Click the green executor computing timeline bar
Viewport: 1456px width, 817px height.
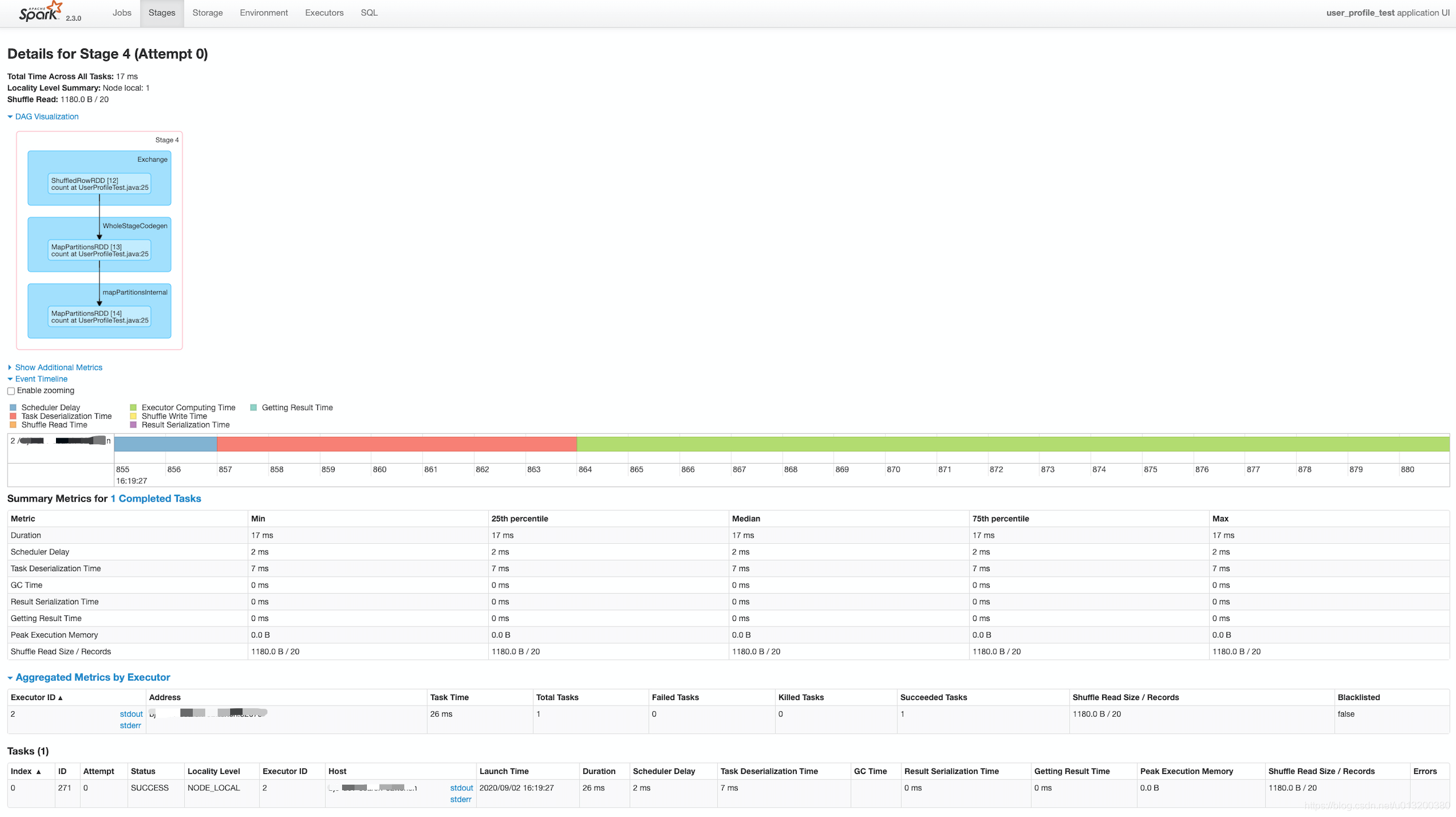tap(1013, 444)
